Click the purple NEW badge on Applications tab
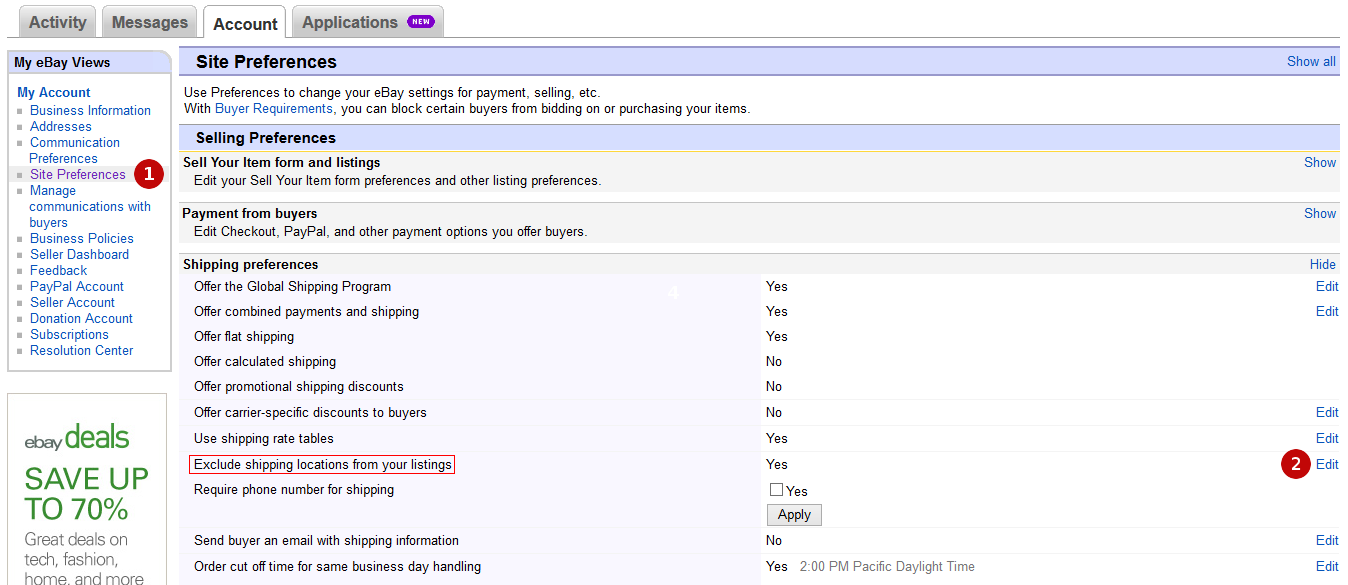Image resolution: width=1348 pixels, height=585 pixels. 421,21
